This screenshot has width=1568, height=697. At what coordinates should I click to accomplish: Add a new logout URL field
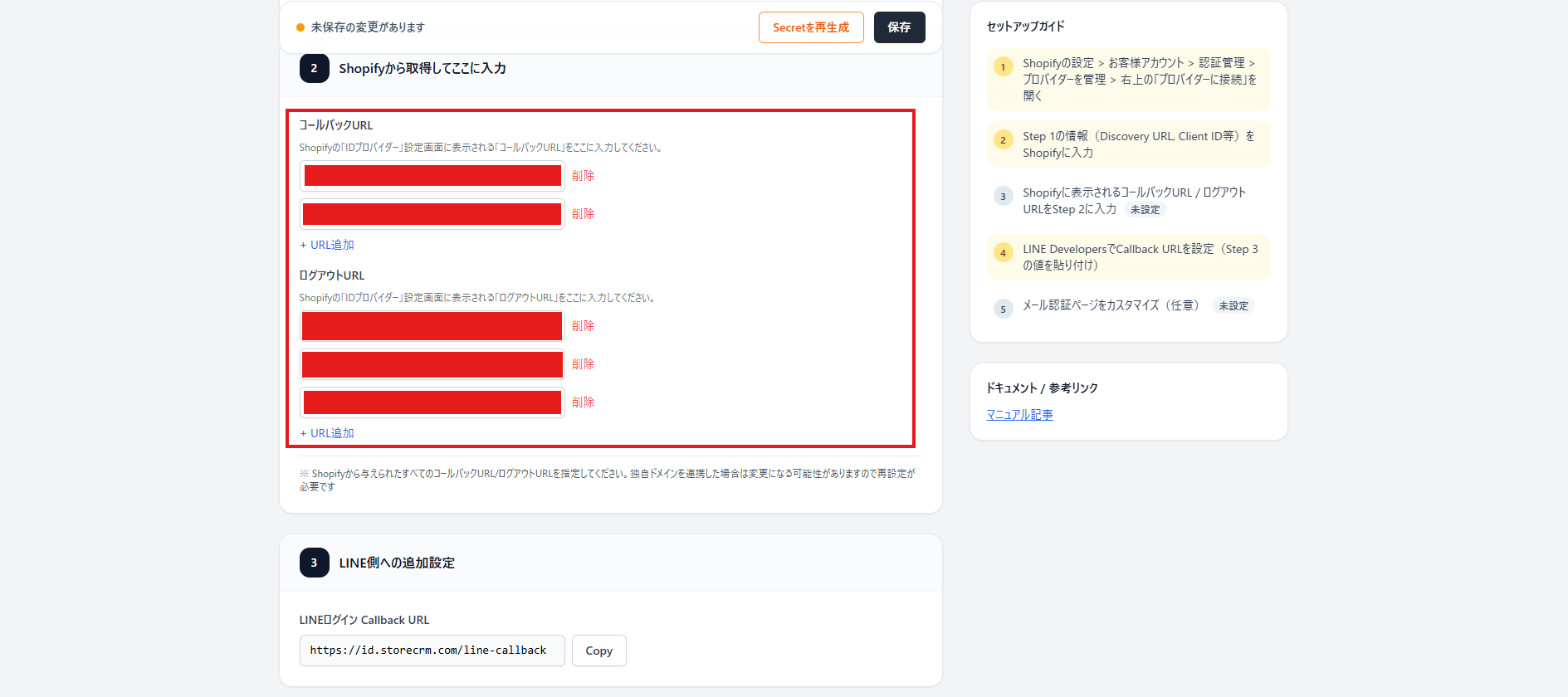tap(327, 433)
